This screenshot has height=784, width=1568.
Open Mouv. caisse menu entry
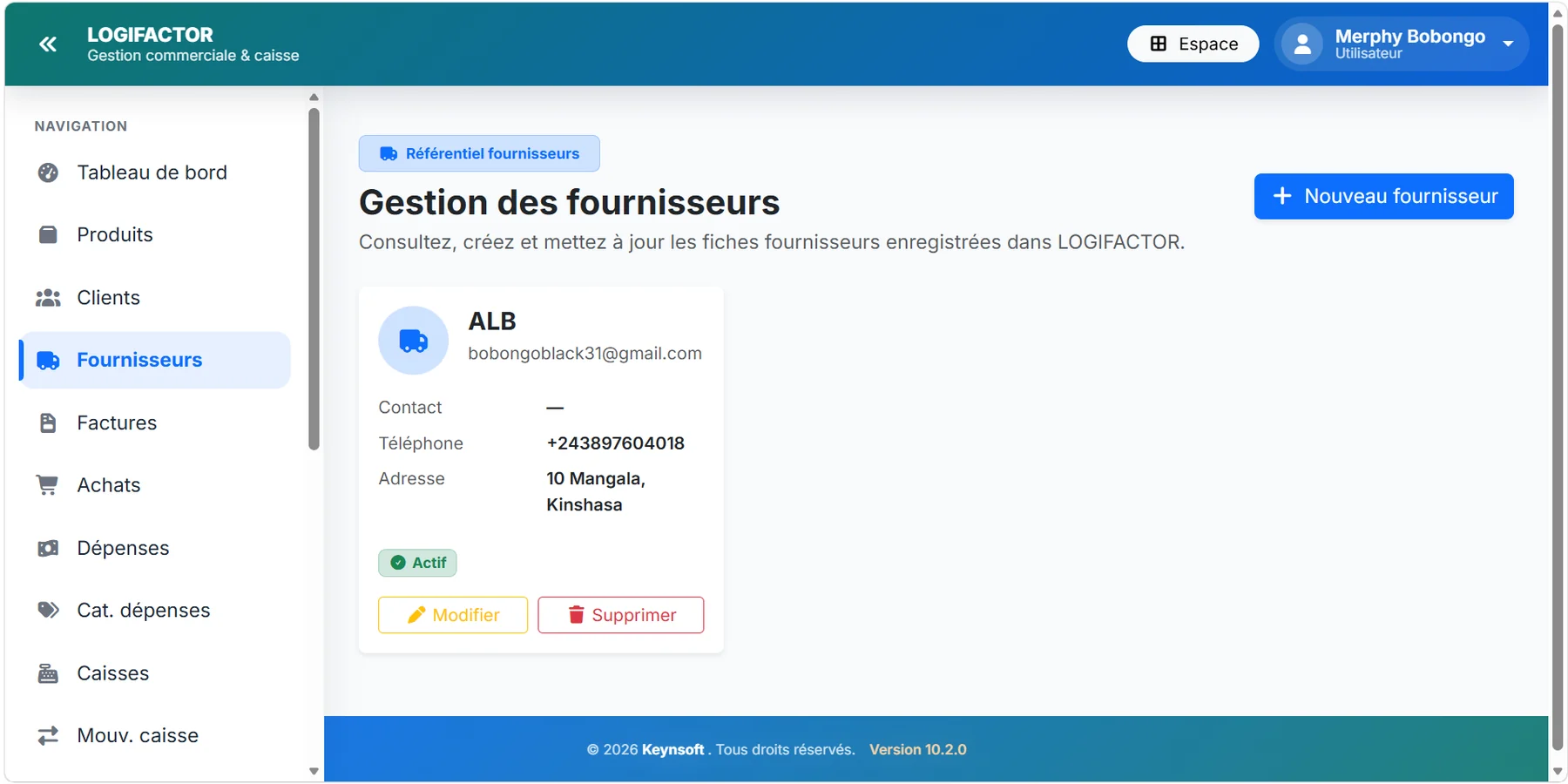coord(155,736)
